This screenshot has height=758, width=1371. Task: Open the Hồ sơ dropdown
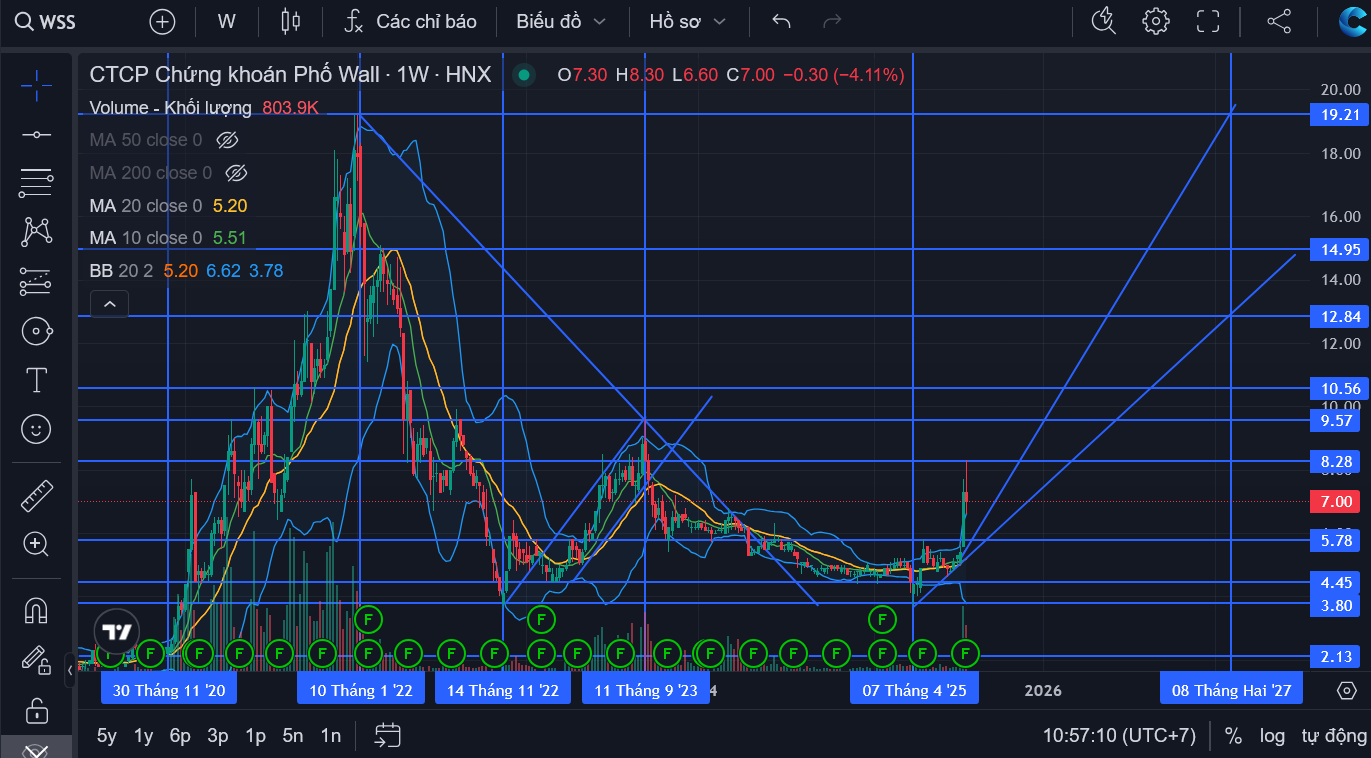(688, 21)
